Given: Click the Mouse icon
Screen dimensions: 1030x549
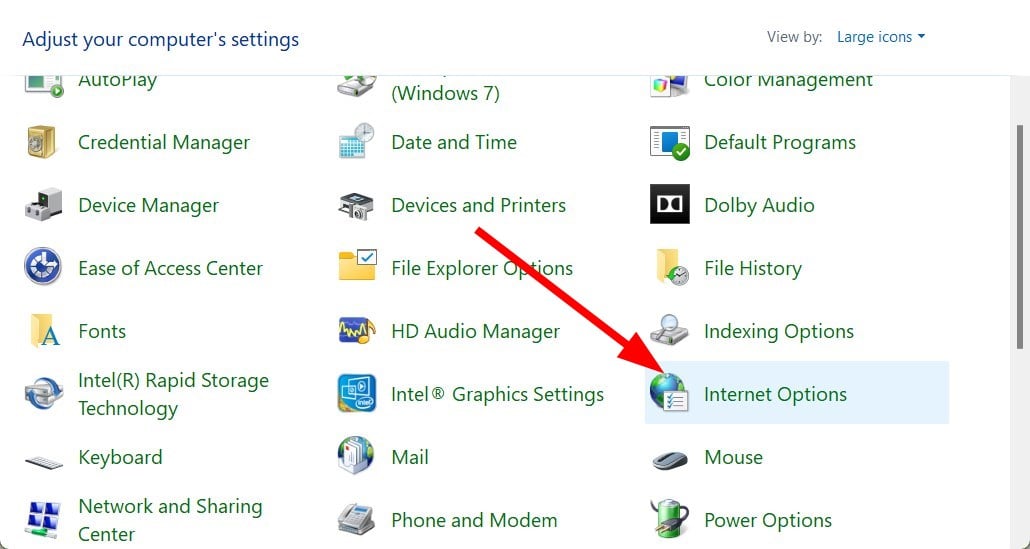Looking at the screenshot, I should coord(670,459).
